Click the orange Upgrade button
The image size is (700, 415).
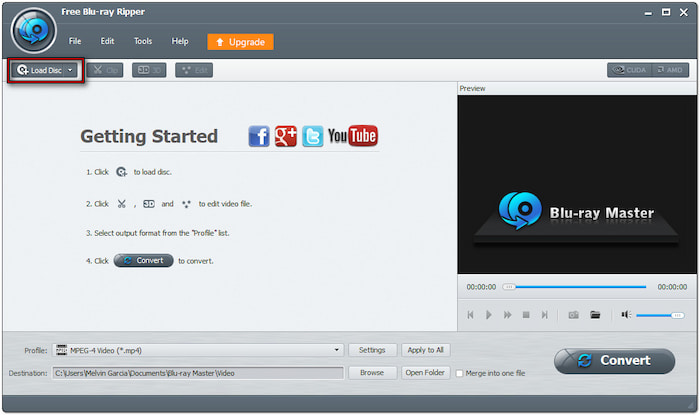pos(240,42)
